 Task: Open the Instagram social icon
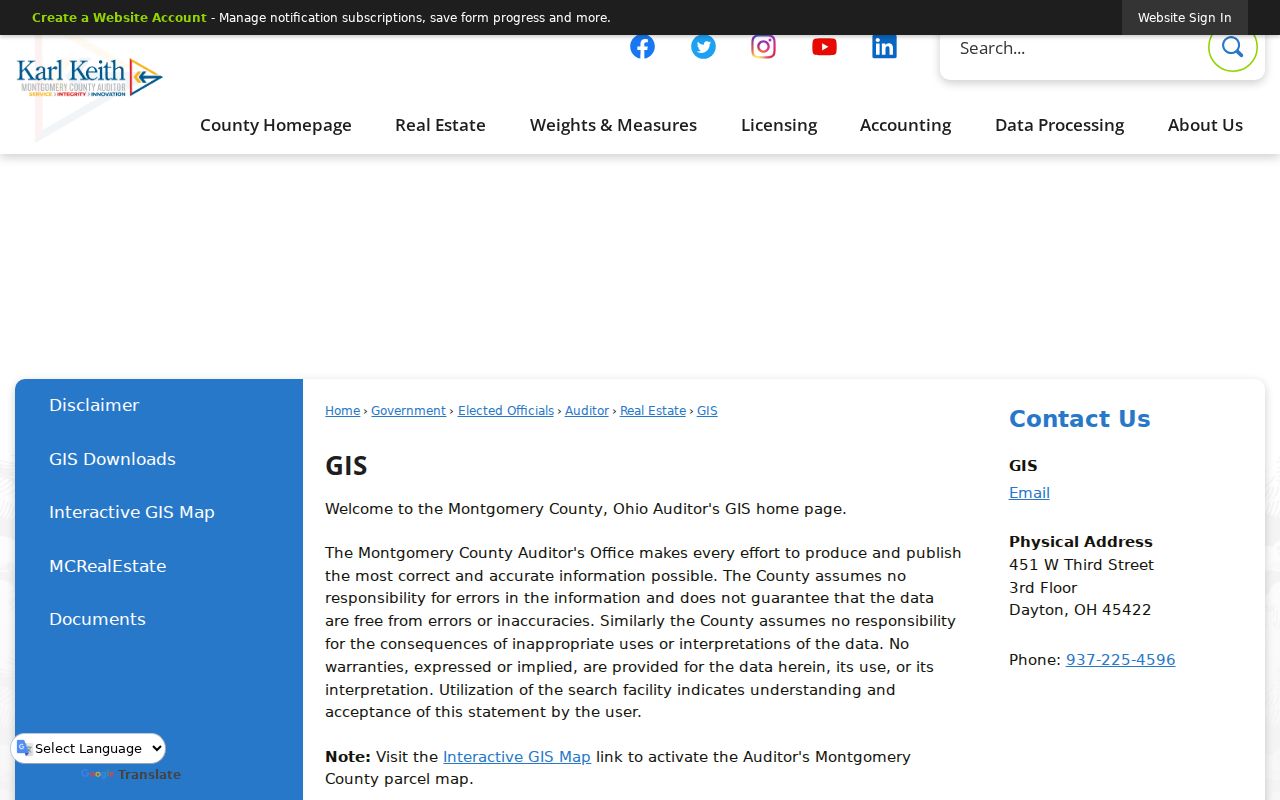pyautogui.click(x=763, y=47)
